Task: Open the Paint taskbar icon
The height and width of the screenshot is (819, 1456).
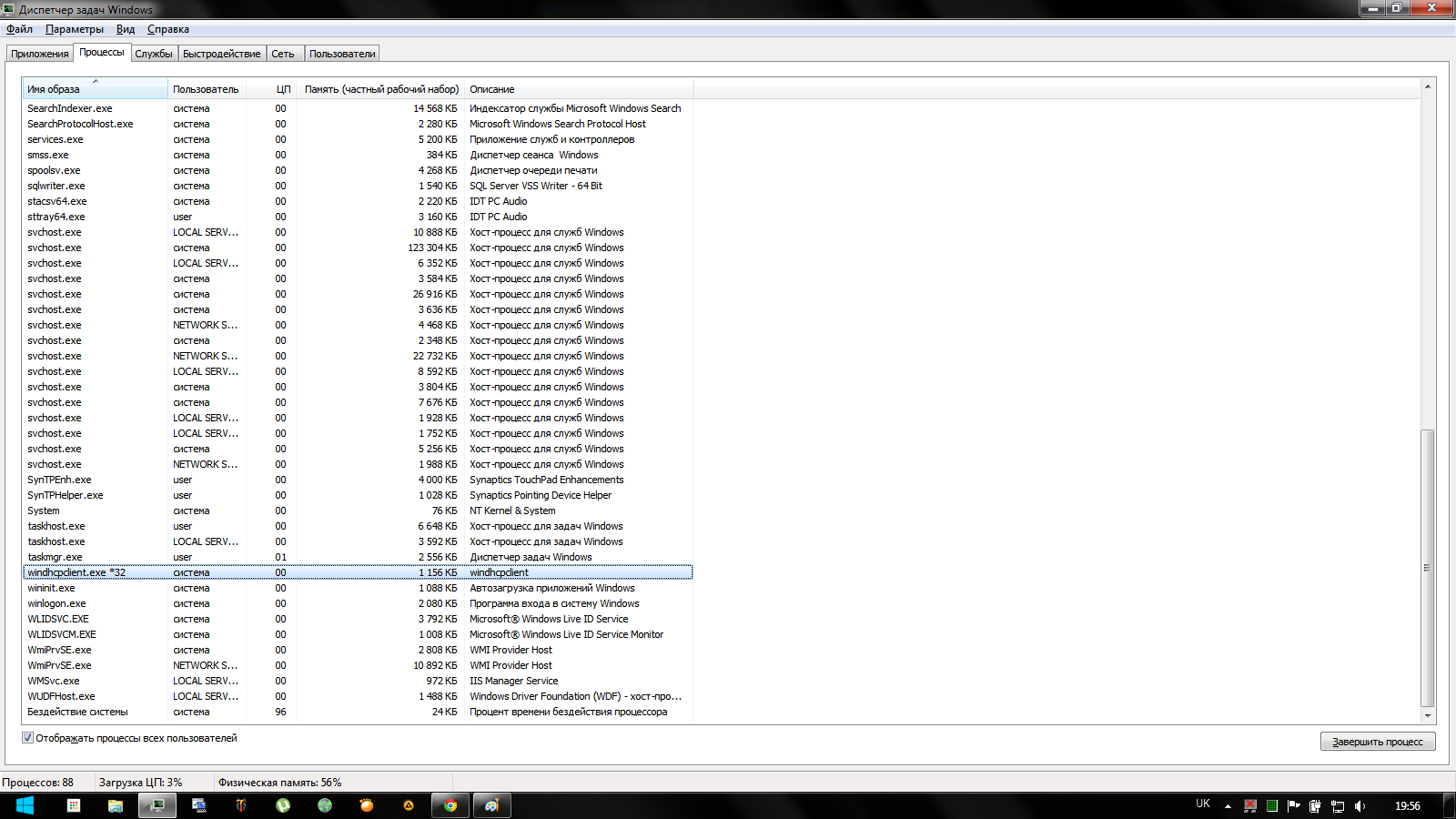Action: (491, 805)
